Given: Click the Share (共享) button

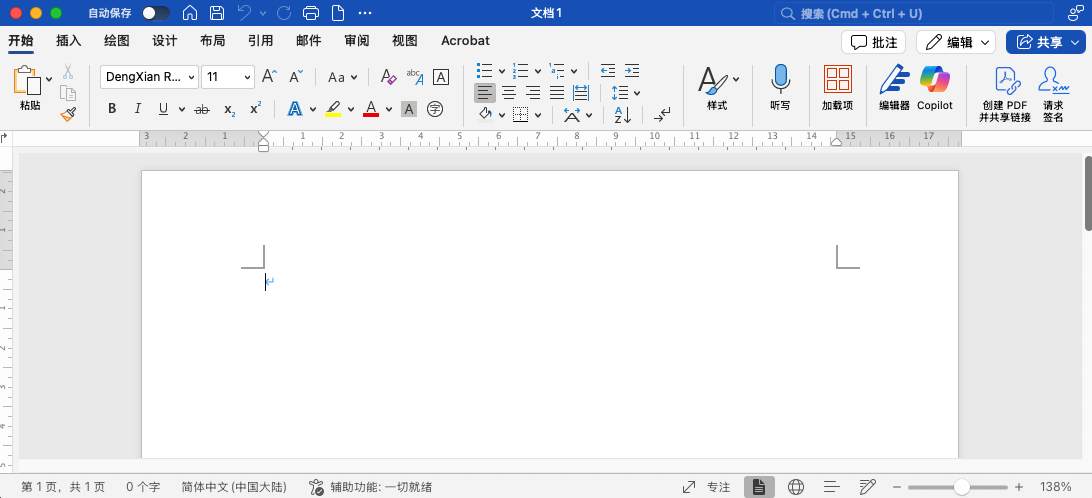Looking at the screenshot, I should click(x=1045, y=42).
